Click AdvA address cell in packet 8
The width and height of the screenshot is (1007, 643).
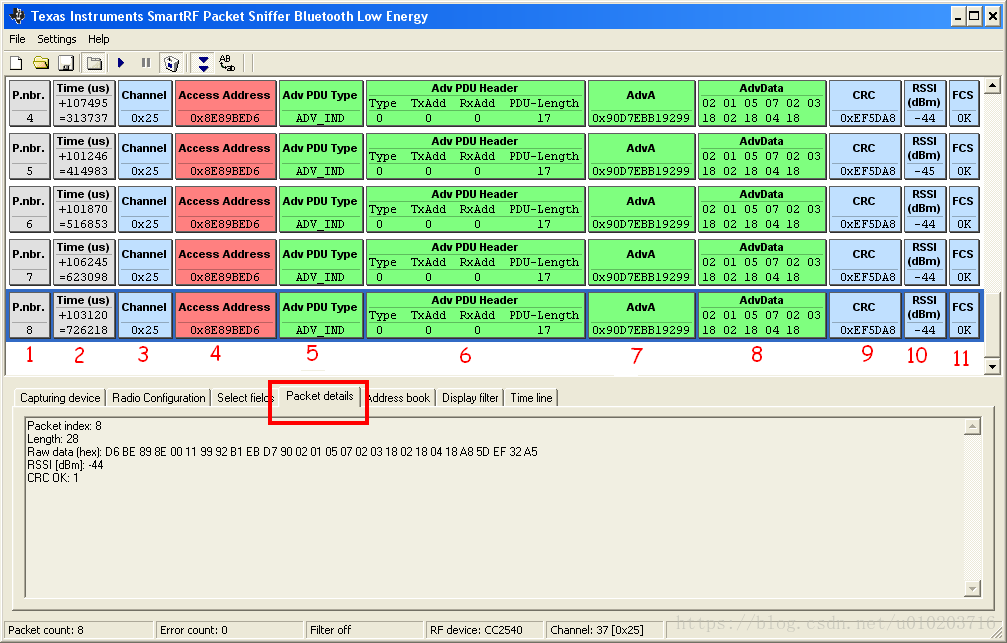(641, 315)
